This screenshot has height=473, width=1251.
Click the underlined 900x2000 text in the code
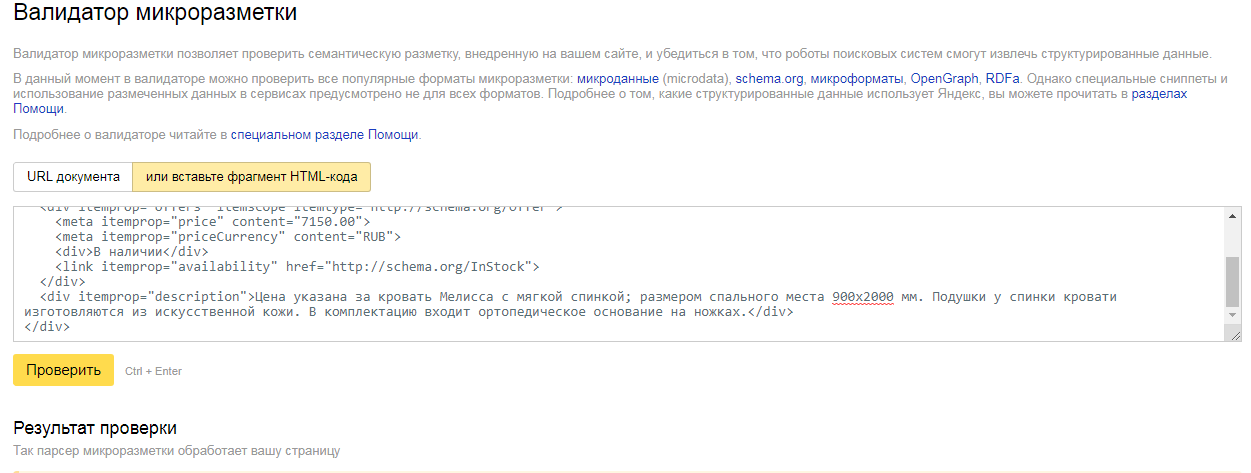click(864, 297)
